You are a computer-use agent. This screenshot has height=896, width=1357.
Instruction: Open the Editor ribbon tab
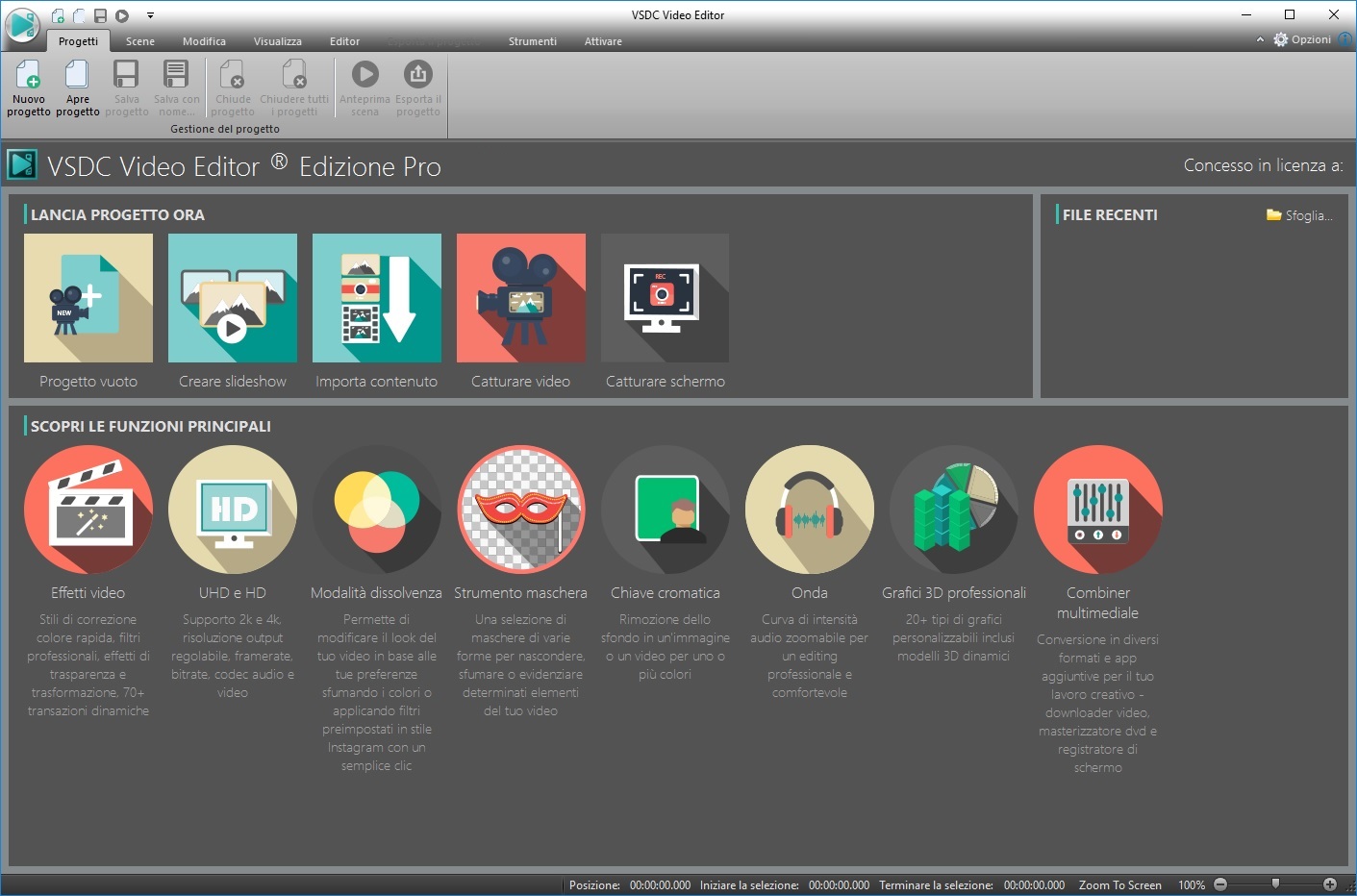[344, 41]
